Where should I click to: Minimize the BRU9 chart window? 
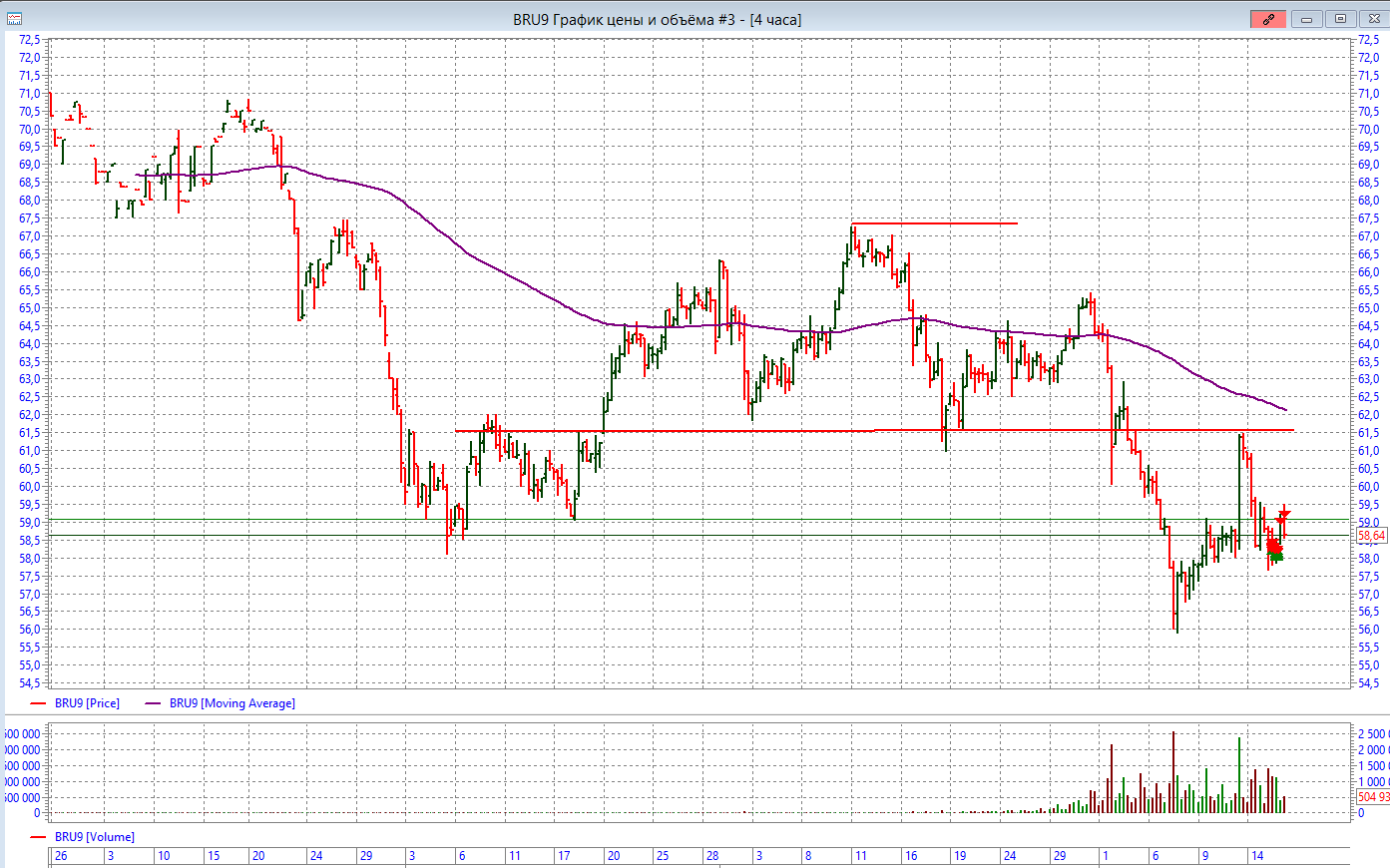click(x=1307, y=19)
